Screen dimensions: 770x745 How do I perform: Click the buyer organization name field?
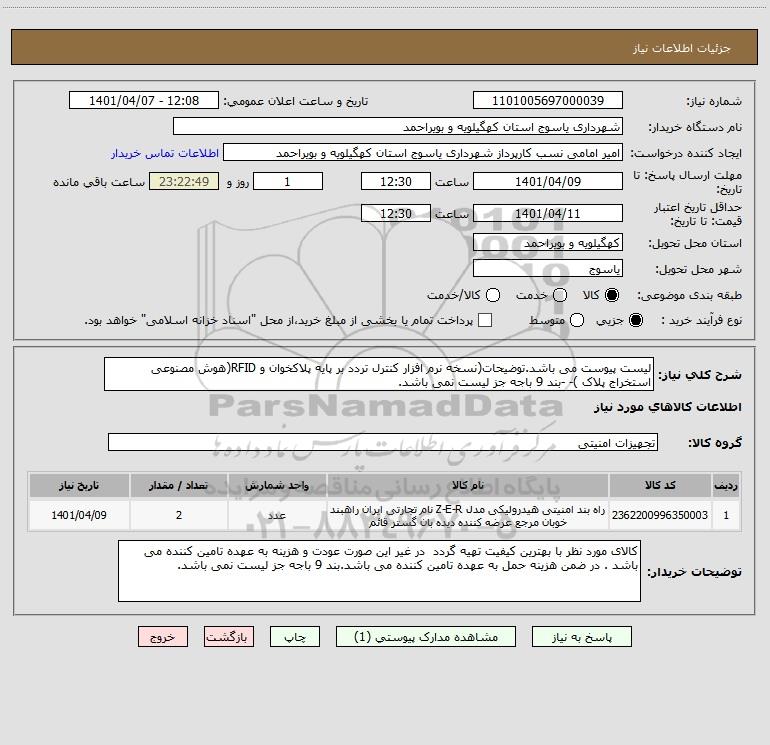coord(398,127)
